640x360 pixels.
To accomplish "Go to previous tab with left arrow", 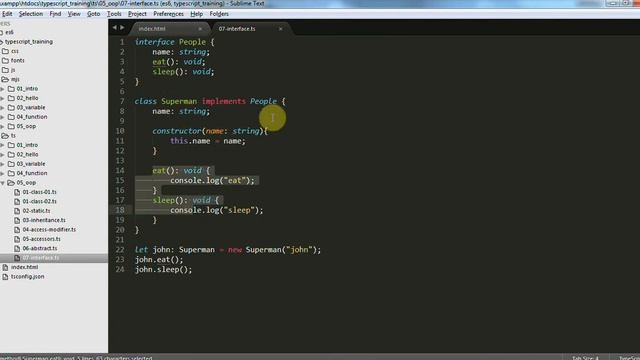I will [x=114, y=27].
